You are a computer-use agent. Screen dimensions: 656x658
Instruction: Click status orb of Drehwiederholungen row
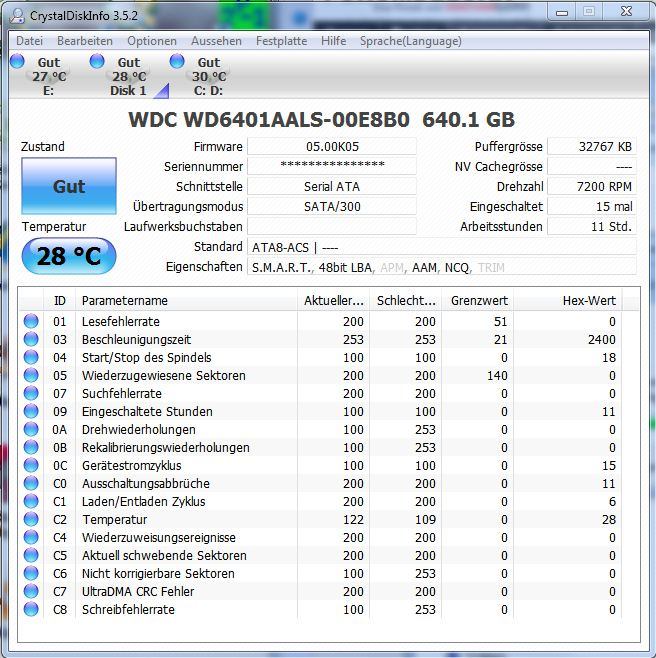coord(31,429)
